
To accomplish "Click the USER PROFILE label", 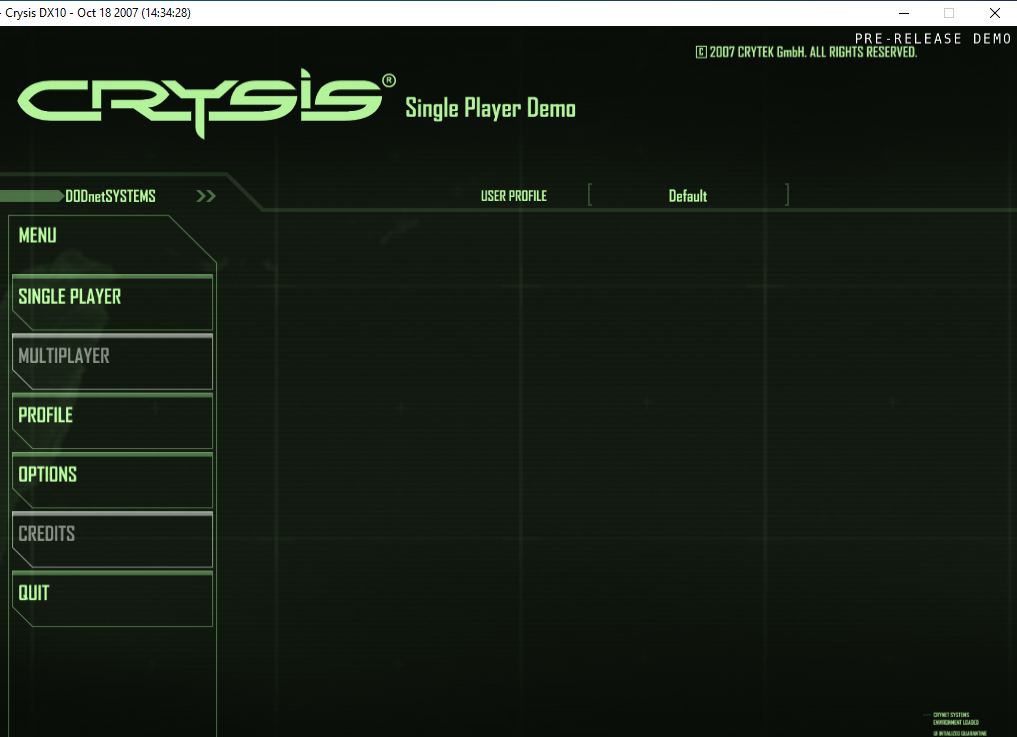I will 514,196.
